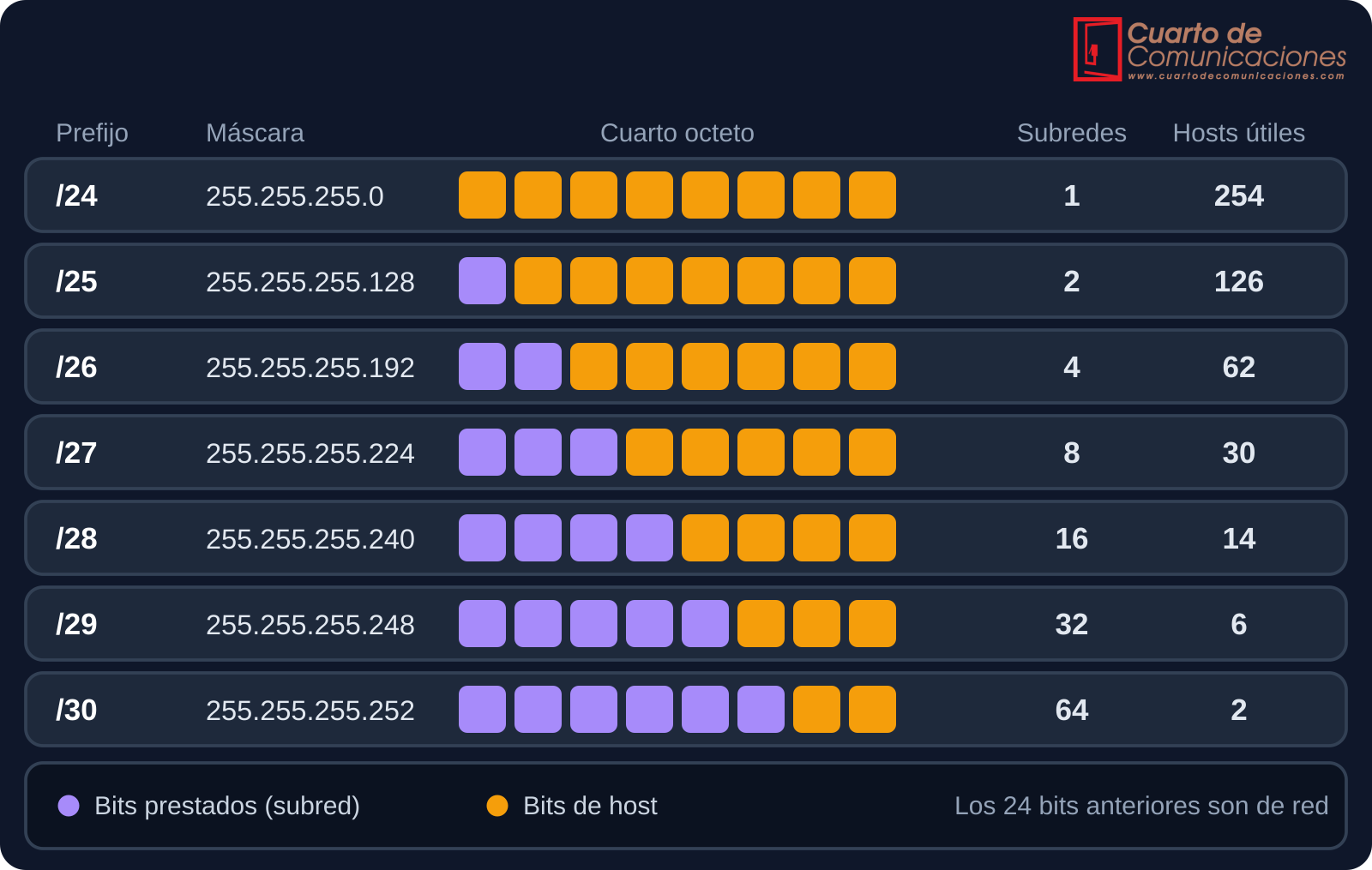This screenshot has height=870, width=1372.
Task: Click the fifth purple bit in /29 row
Action: point(705,624)
